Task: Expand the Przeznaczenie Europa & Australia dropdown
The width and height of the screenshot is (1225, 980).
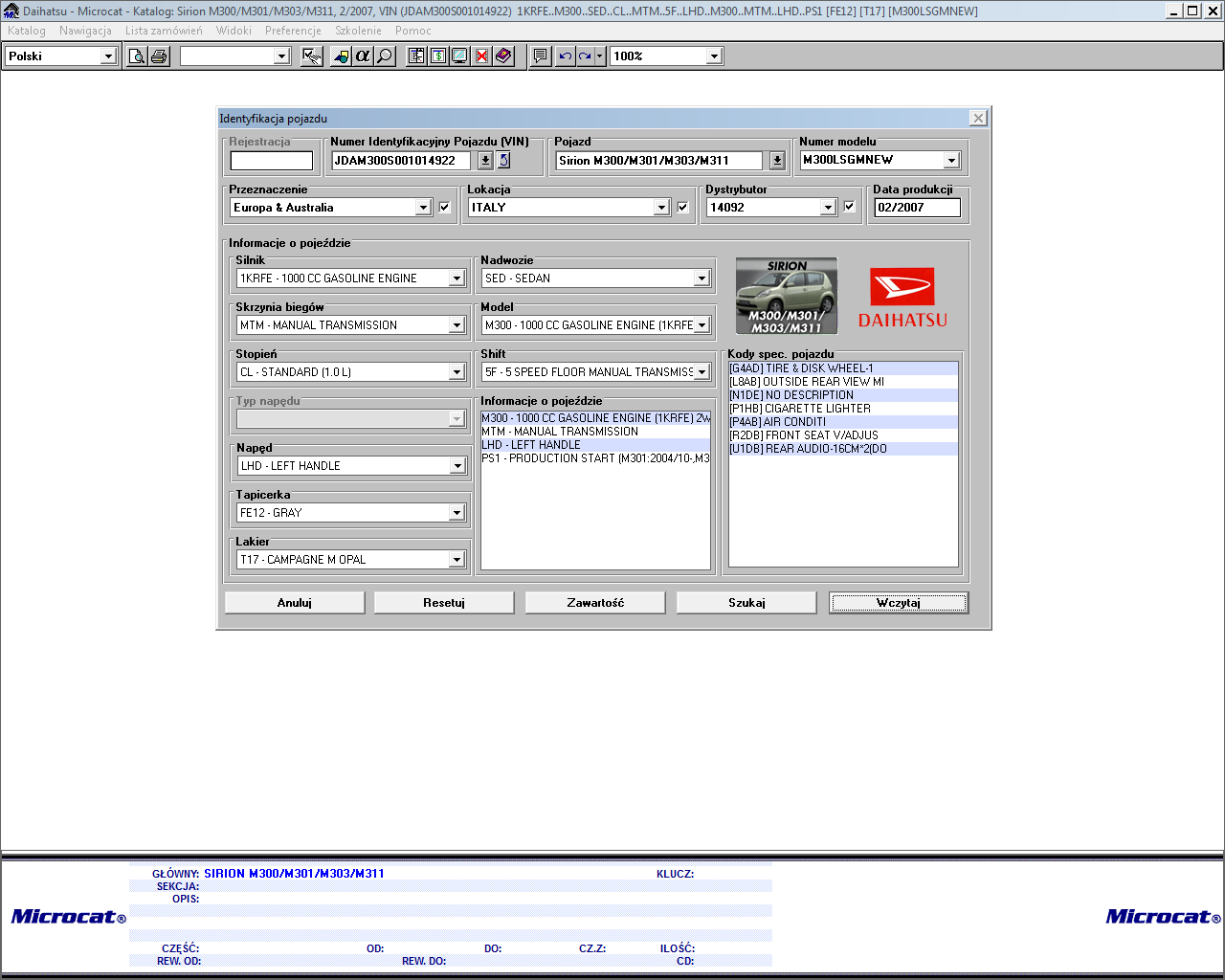Action: point(423,208)
